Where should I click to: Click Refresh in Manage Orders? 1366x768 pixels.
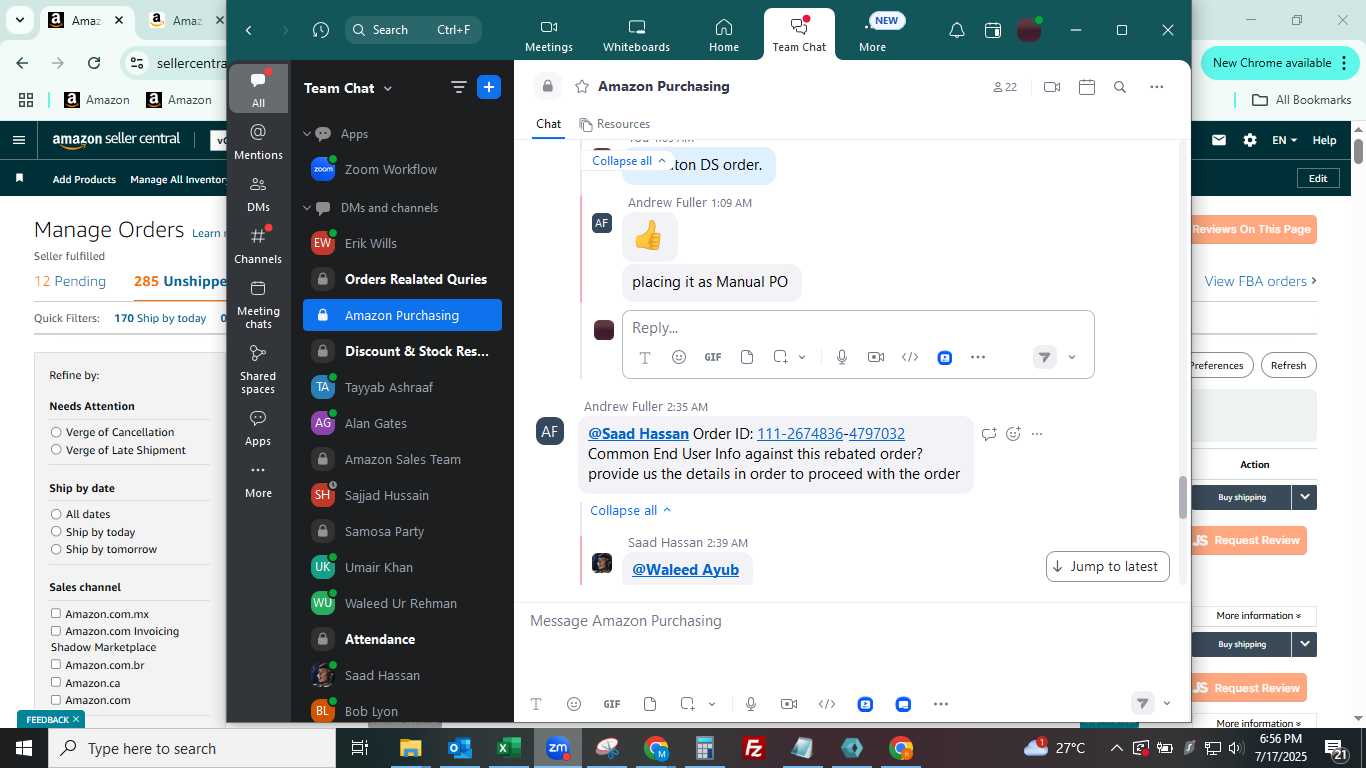click(1288, 365)
